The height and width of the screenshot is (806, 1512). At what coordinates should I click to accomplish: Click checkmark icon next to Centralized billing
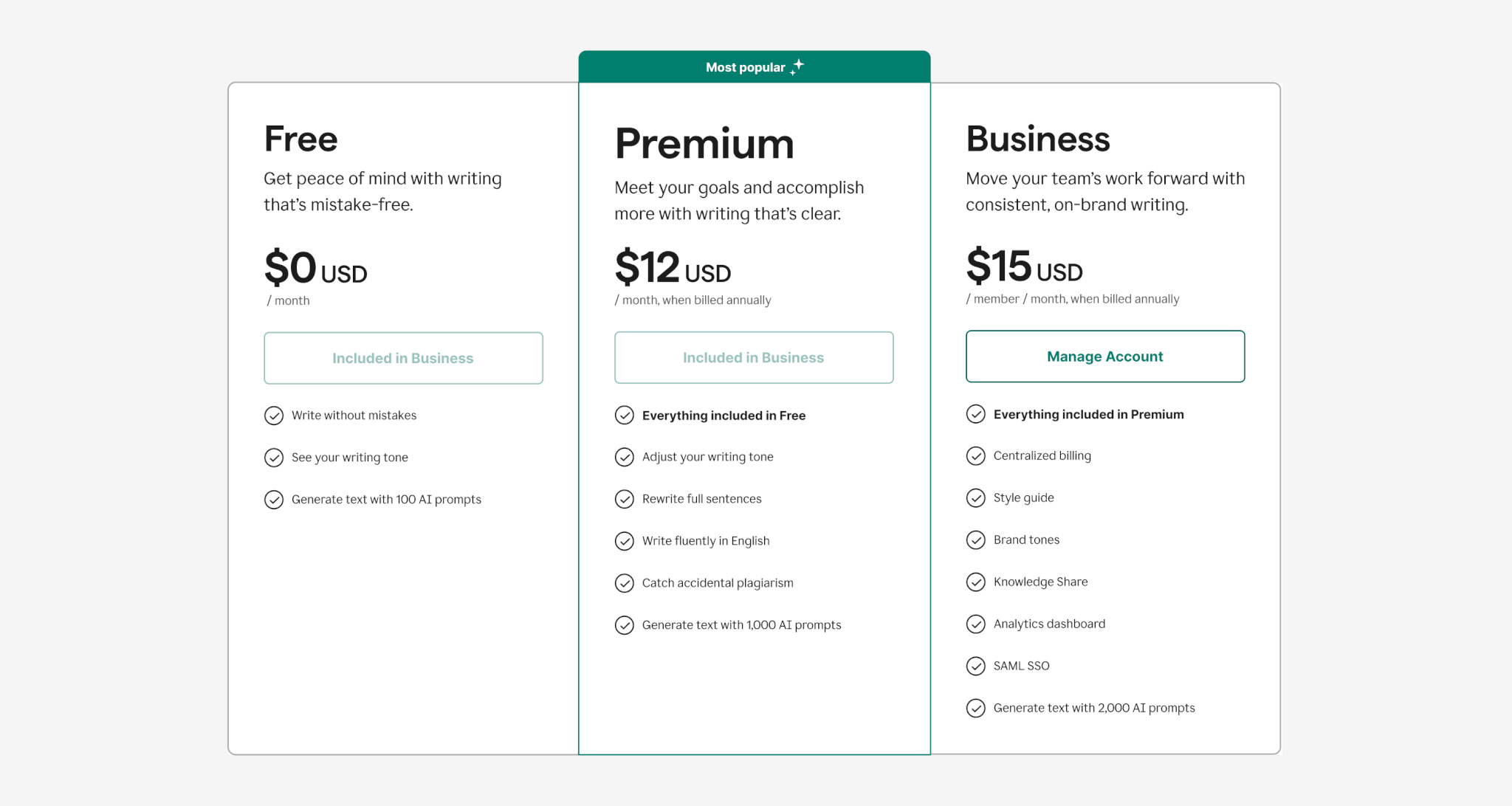point(976,456)
